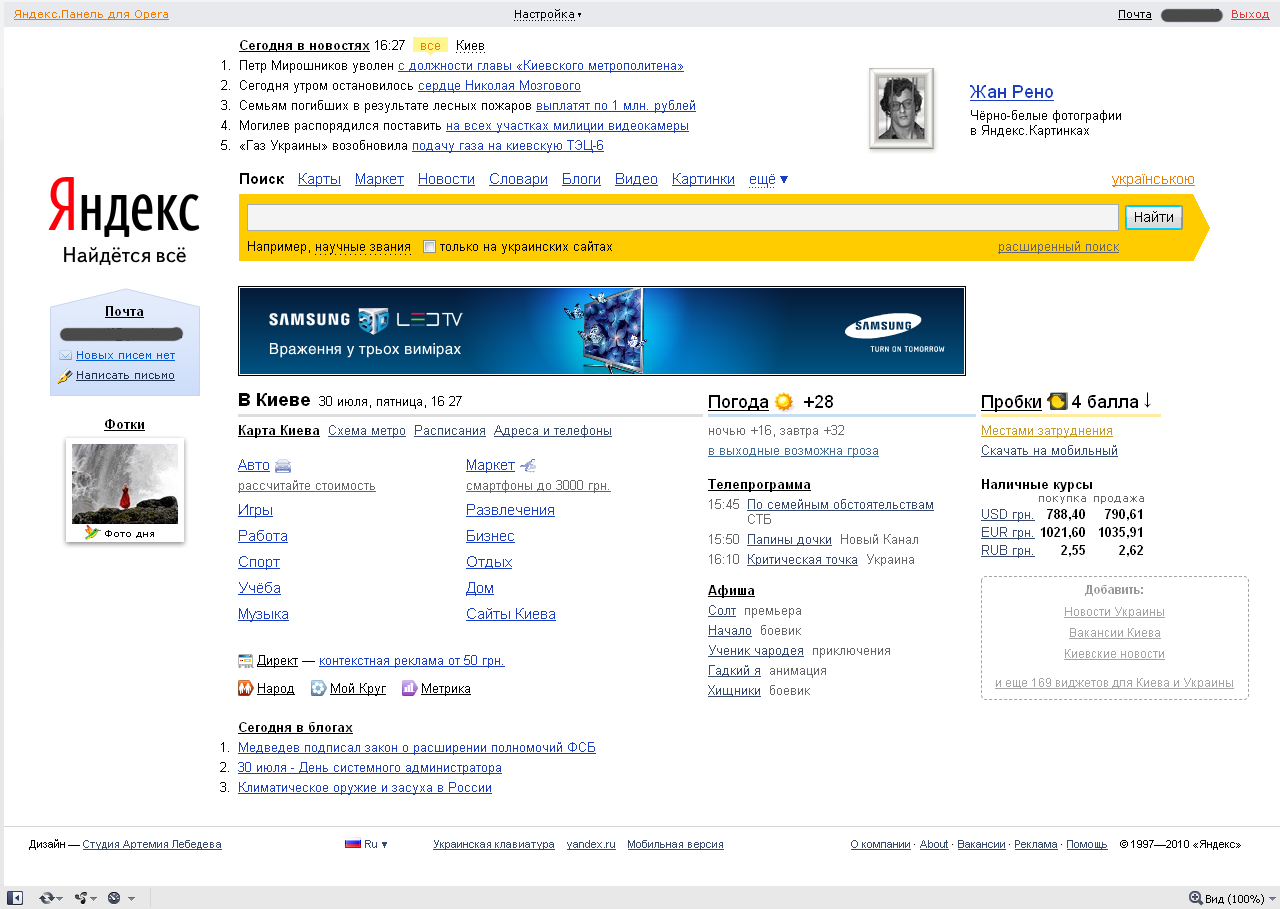Open Местами затруднения traffic link
Image resolution: width=1280 pixels, height=909 pixels.
[x=1047, y=431]
